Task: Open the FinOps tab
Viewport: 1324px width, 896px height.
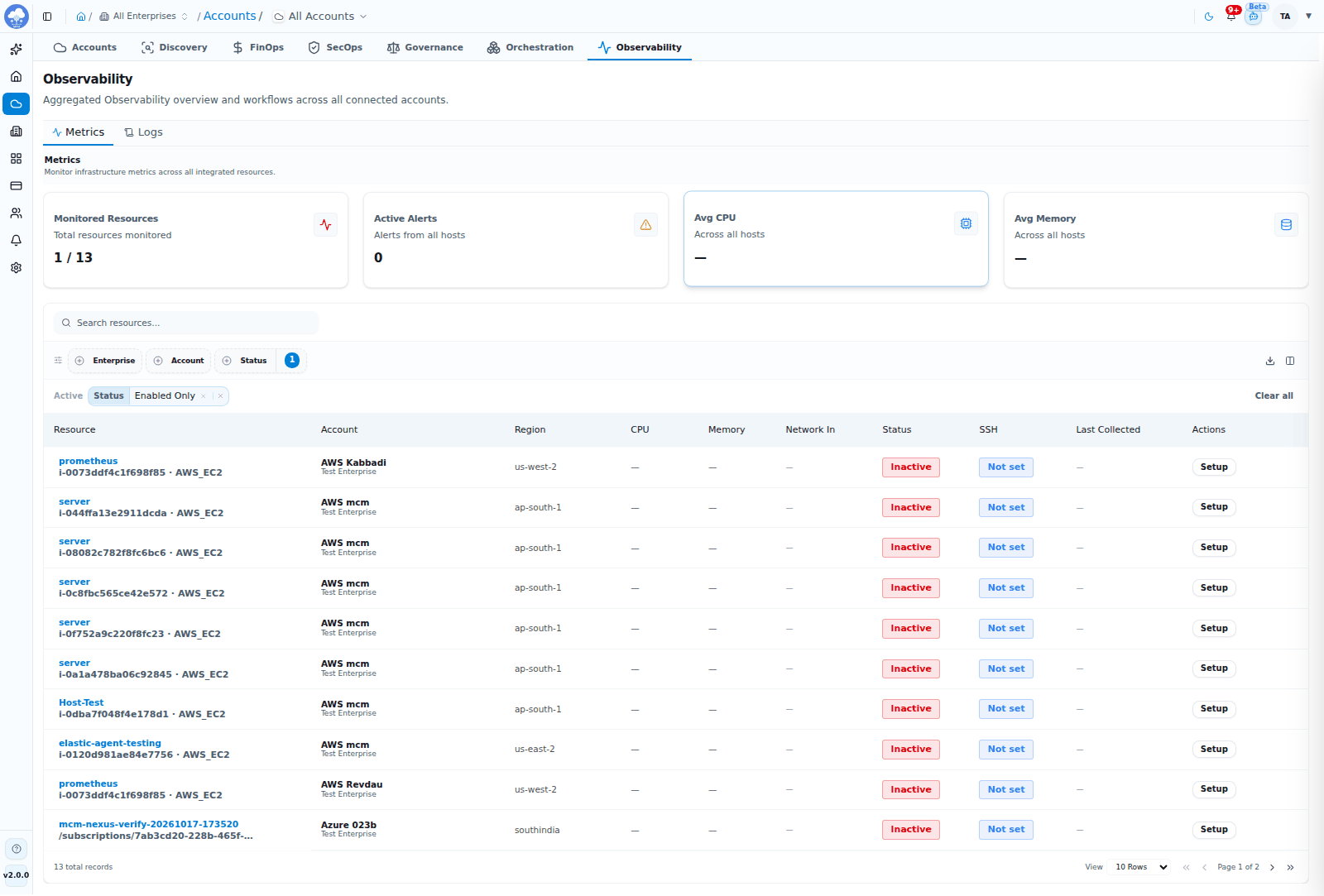Action: pyautogui.click(x=258, y=48)
